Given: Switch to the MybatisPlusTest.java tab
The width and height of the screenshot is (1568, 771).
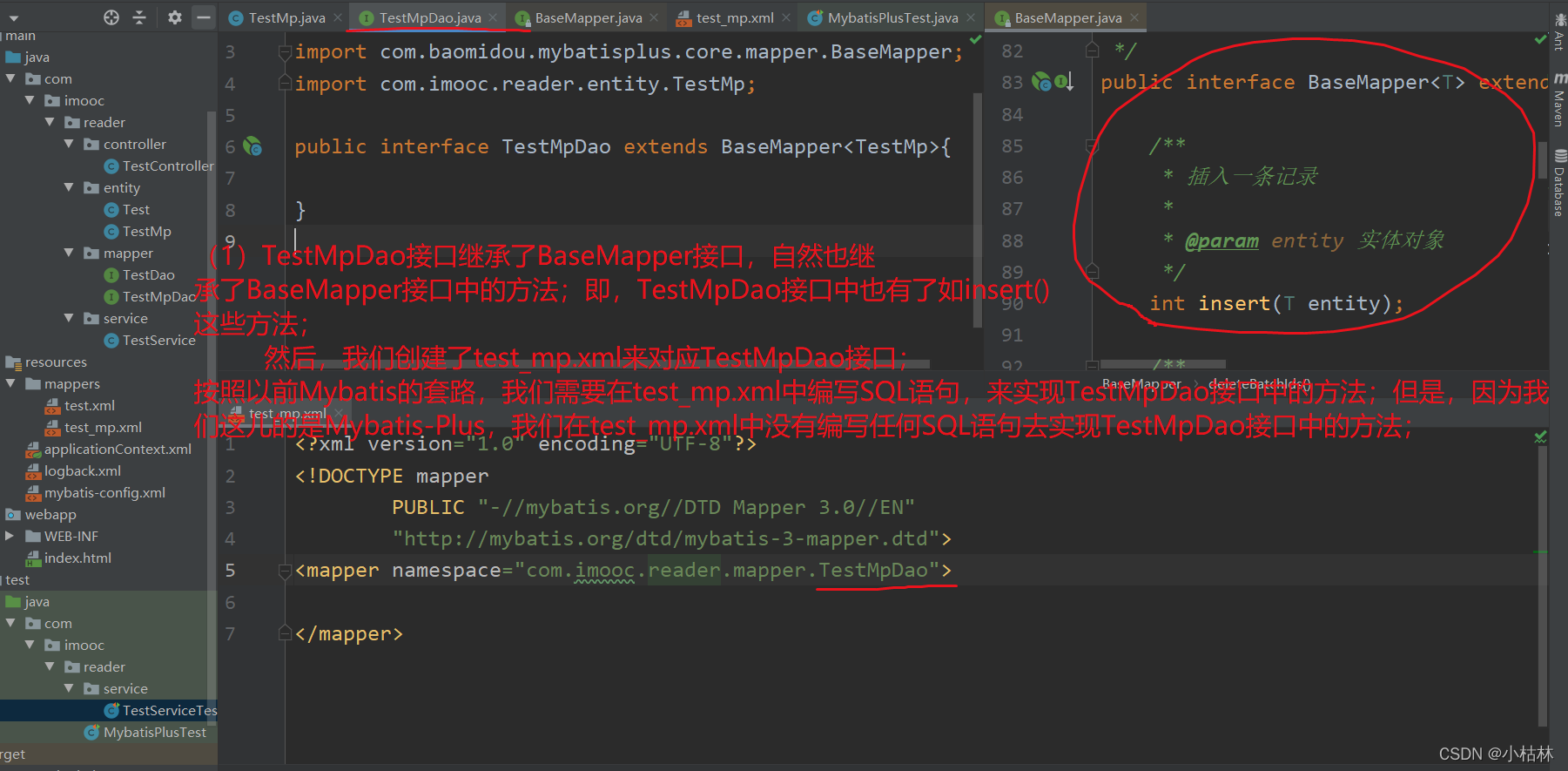Looking at the screenshot, I should (892, 17).
